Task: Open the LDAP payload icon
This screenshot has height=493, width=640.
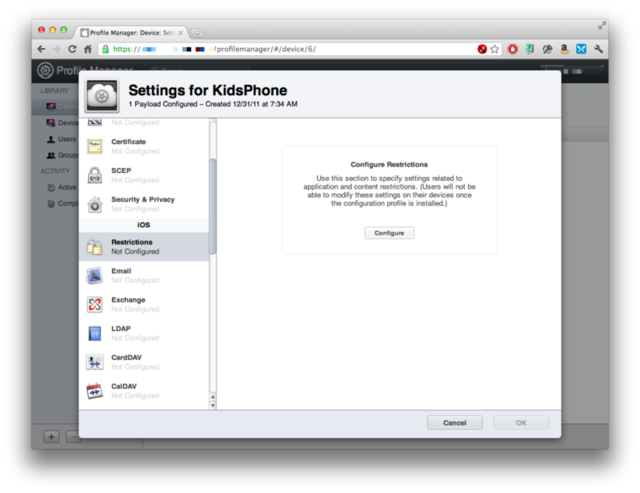Action: coord(95,333)
